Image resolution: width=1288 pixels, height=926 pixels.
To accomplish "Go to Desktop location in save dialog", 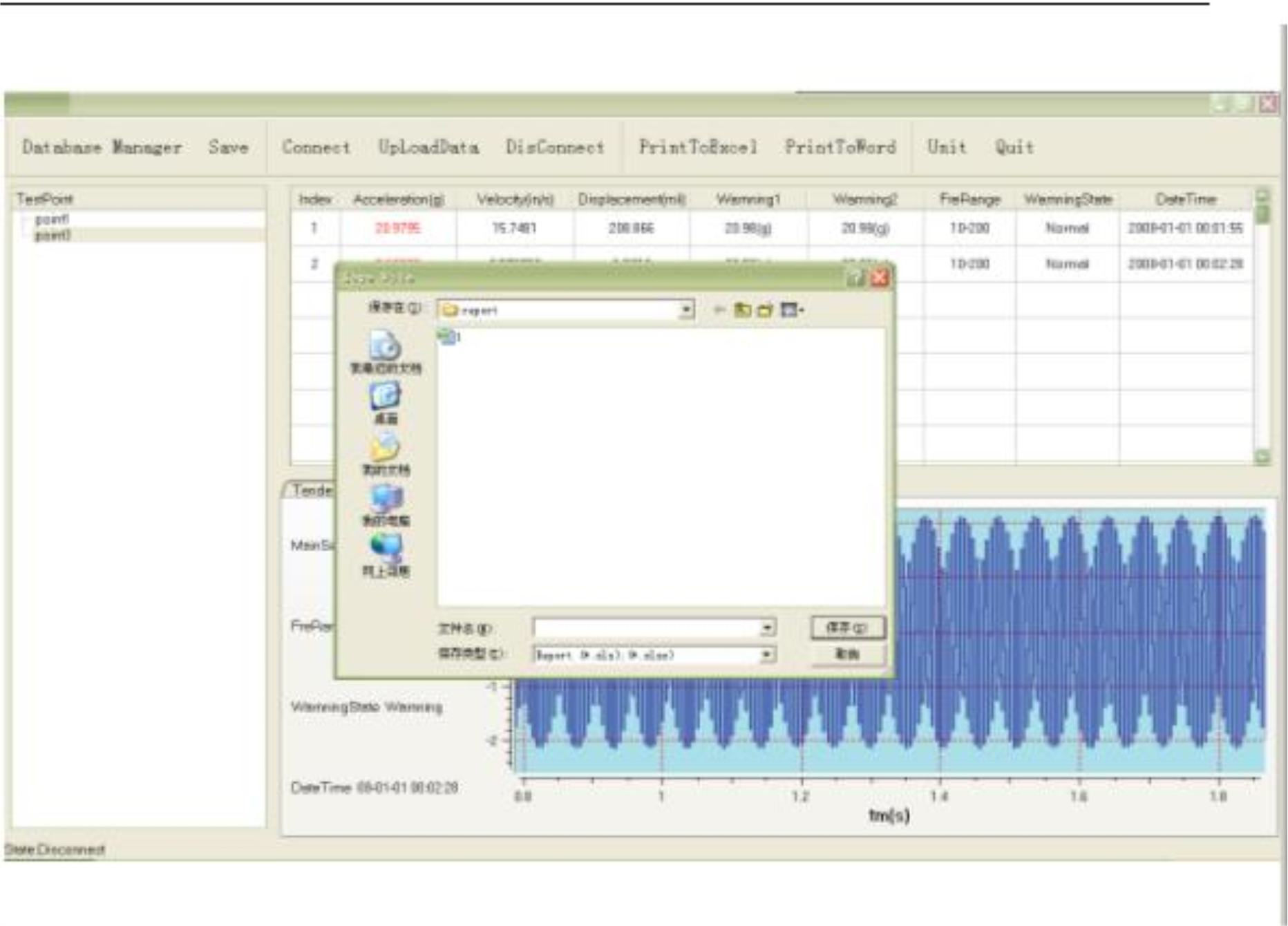I will tap(386, 403).
